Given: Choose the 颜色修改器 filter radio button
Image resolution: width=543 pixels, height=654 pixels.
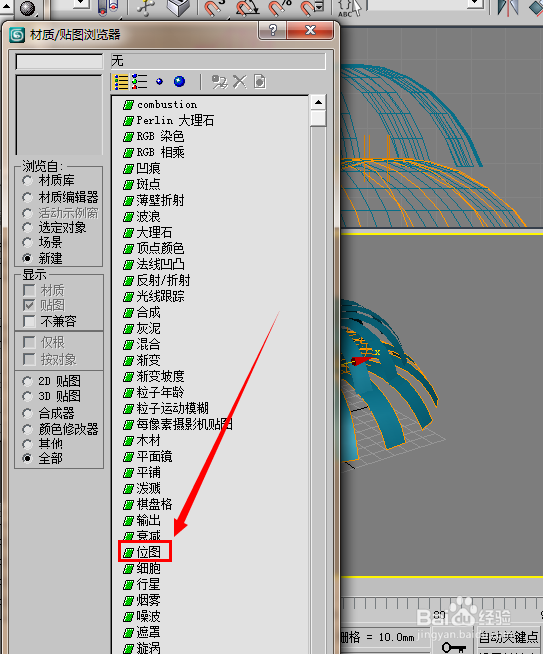Looking at the screenshot, I should coord(28,429).
